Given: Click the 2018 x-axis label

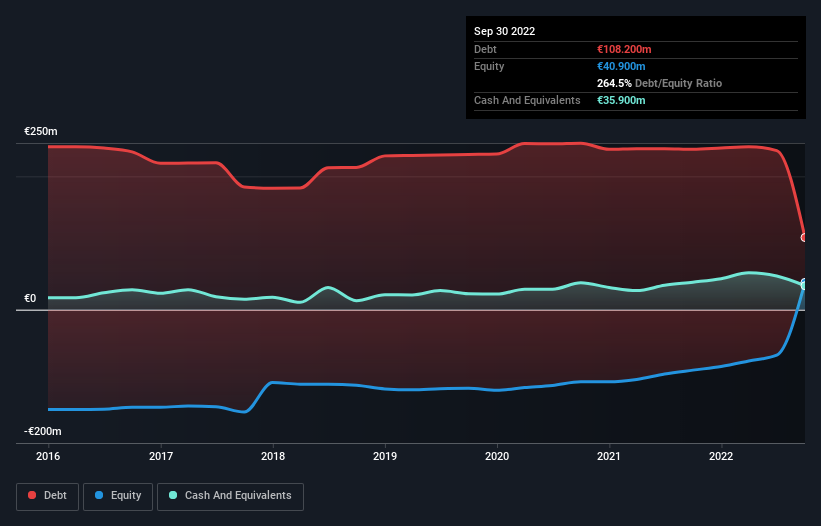Looking at the screenshot, I should (273, 456).
